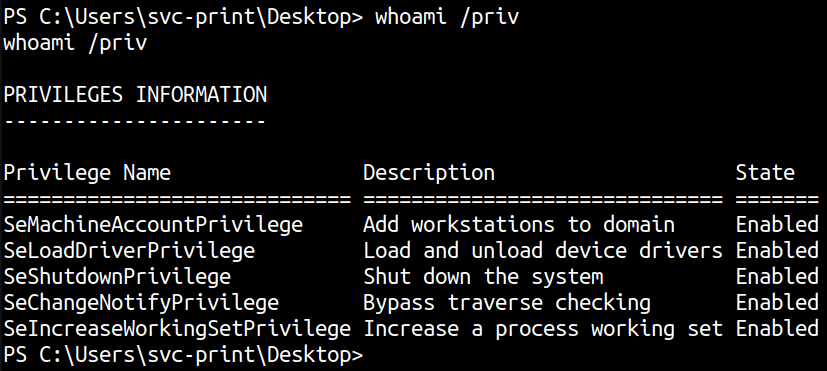827x371 pixels.
Task: Click the SeMachineAccountPrivilege entry
Action: [153, 225]
